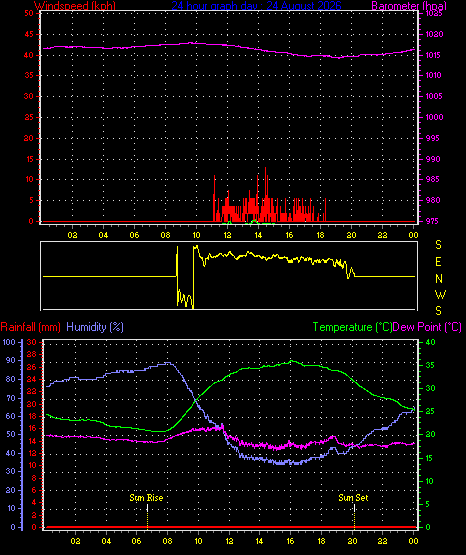Click windspeed axis value "5"
Screen dimensions: 466x555
click(31, 200)
